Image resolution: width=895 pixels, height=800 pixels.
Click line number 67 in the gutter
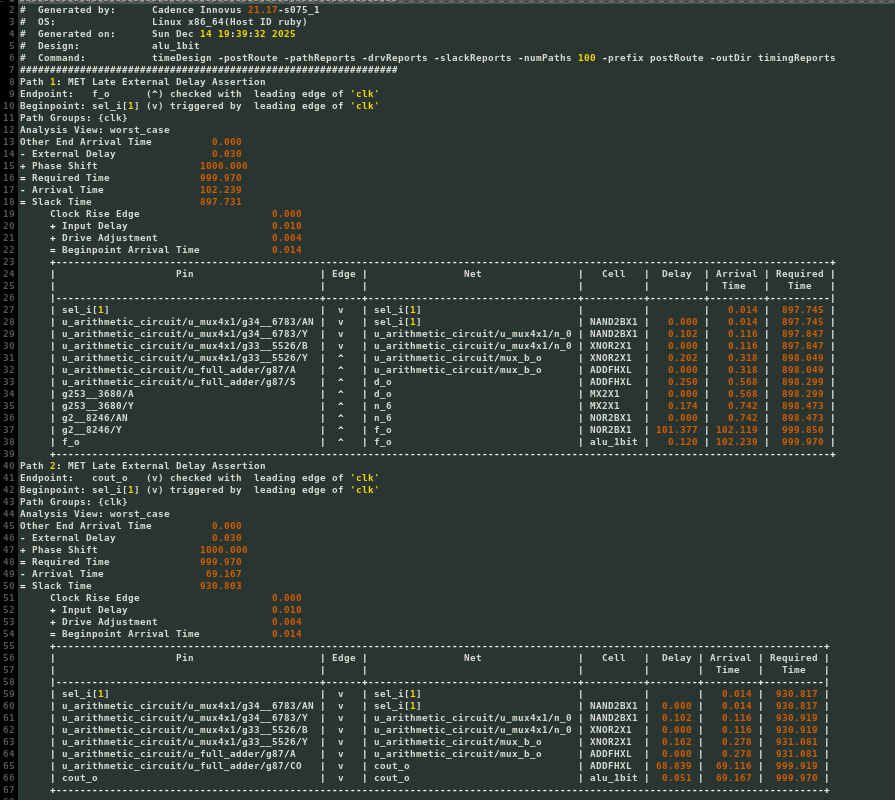(x=9, y=789)
